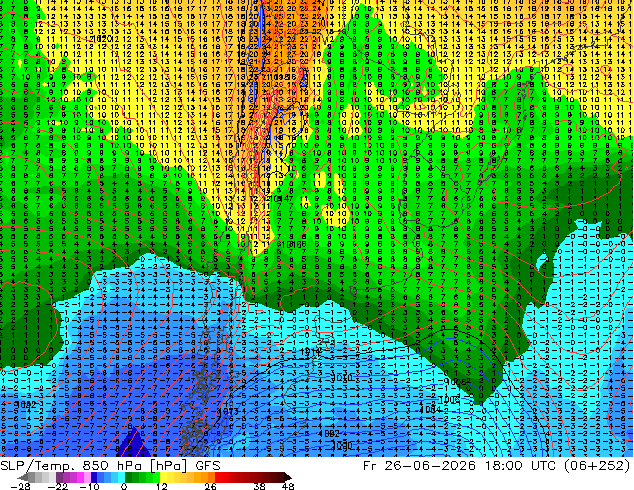Viewport: 634px width, 490px height.
Task: Select the bright yellow swatch above 12
Action: pyautogui.click(x=164, y=477)
